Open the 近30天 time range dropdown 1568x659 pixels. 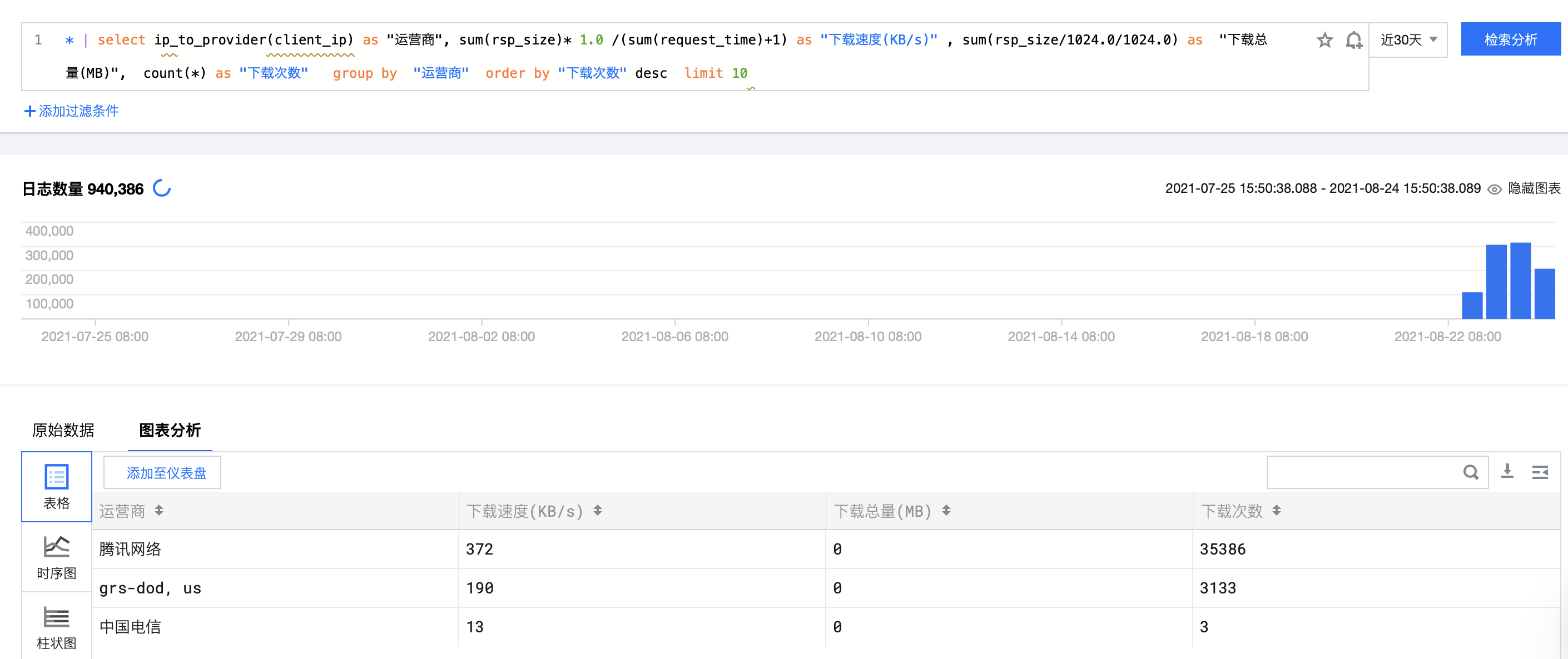[1408, 40]
